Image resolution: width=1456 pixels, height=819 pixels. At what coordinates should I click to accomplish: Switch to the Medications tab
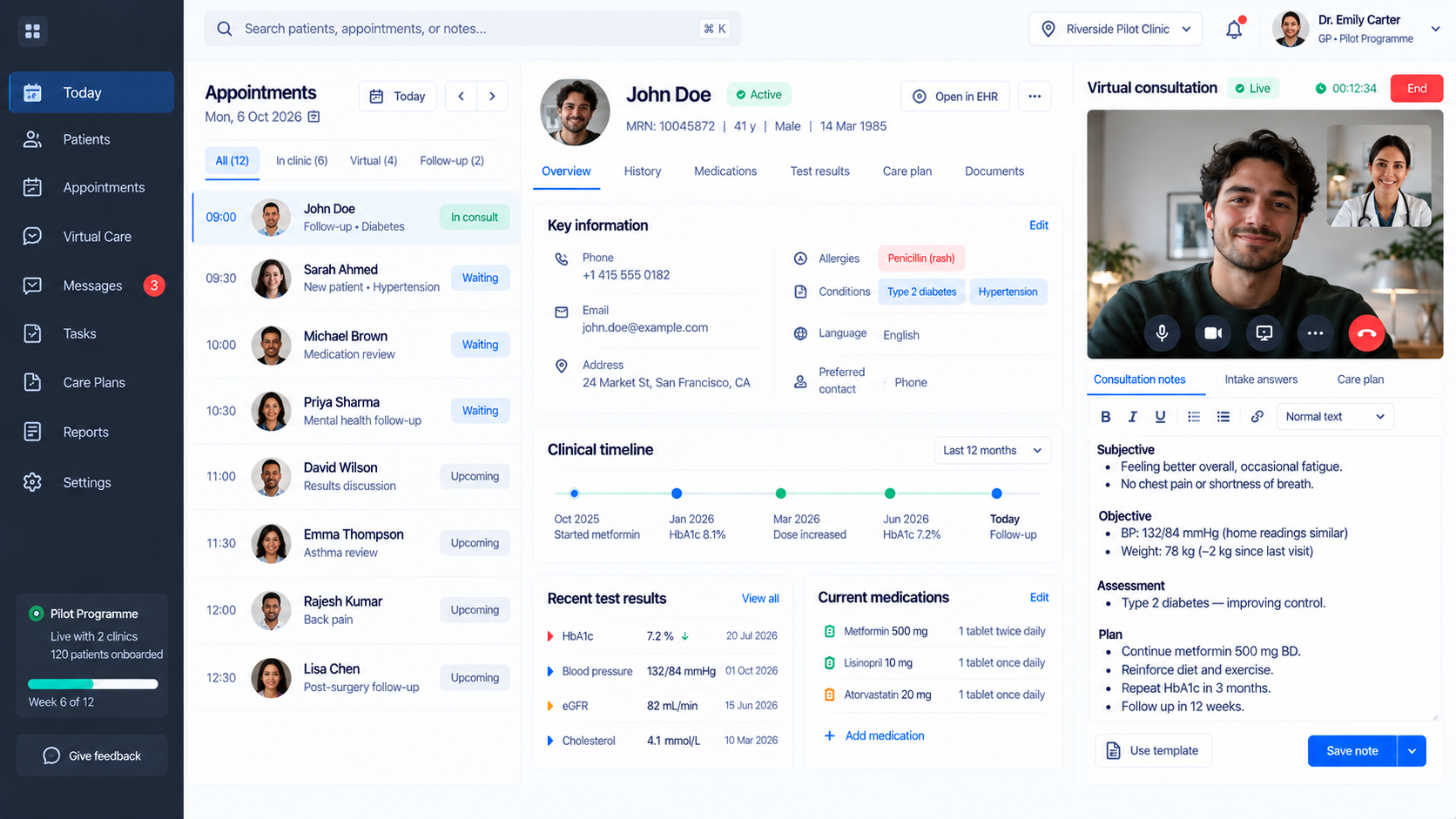[x=725, y=171]
